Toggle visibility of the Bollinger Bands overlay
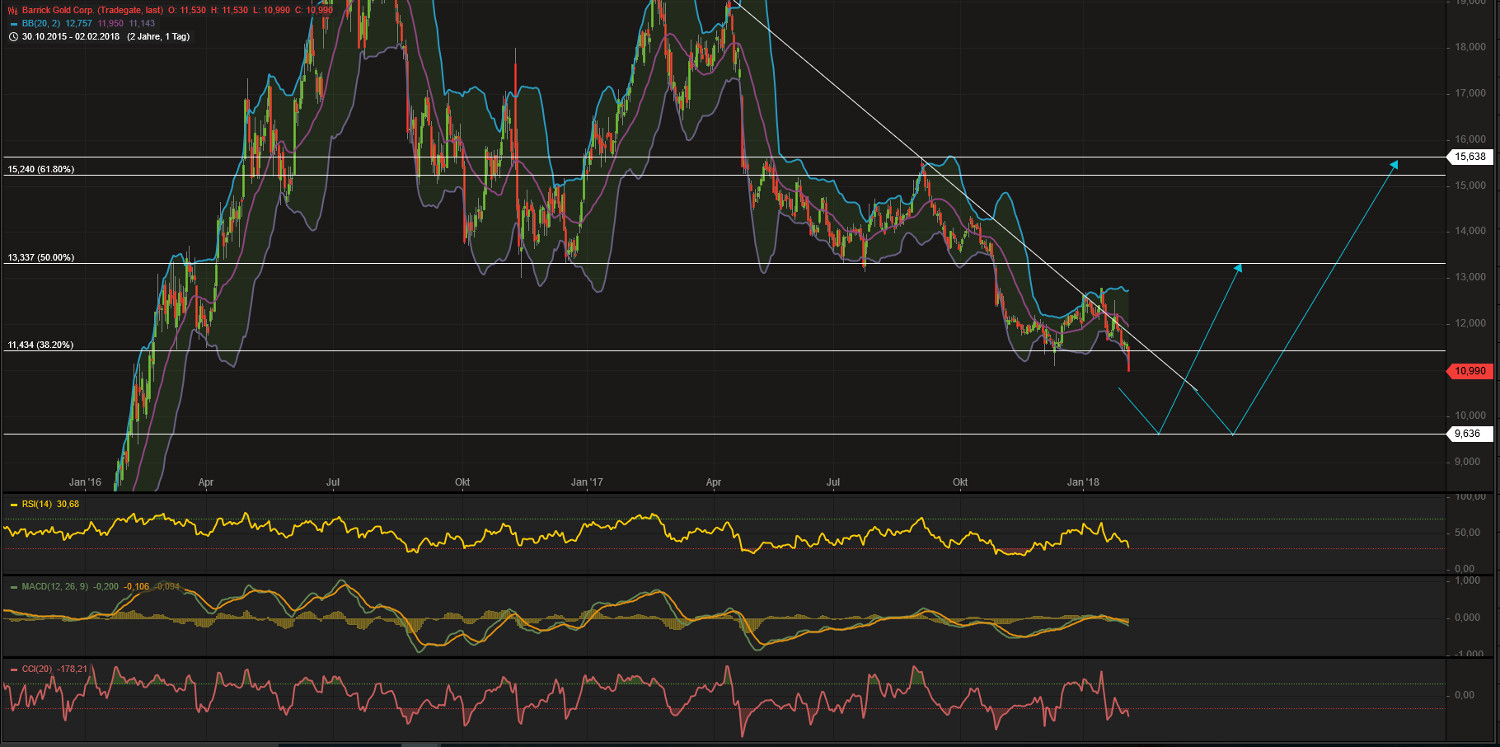Image resolution: width=1500 pixels, height=747 pixels. tap(13, 22)
